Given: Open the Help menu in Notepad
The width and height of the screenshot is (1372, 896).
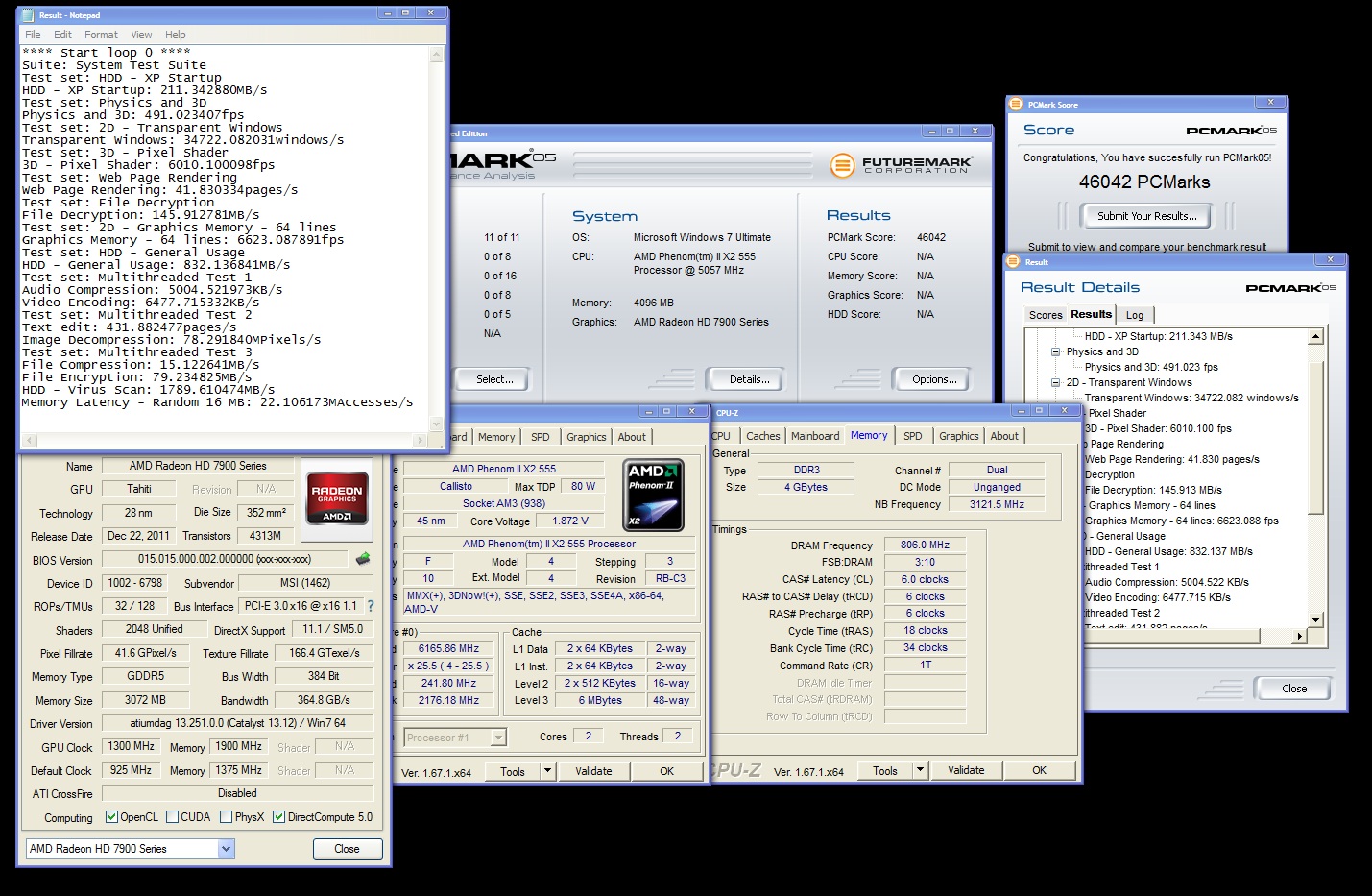Looking at the screenshot, I should pyautogui.click(x=175, y=35).
